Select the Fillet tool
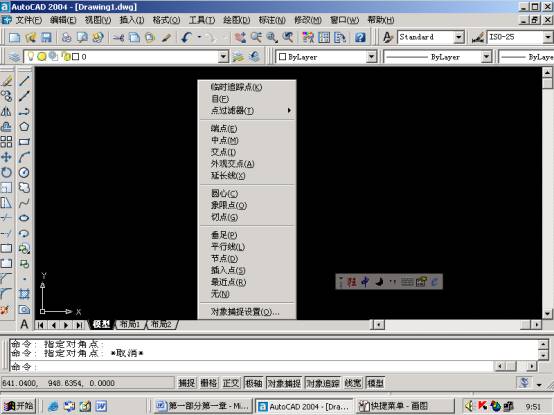 click(6, 294)
